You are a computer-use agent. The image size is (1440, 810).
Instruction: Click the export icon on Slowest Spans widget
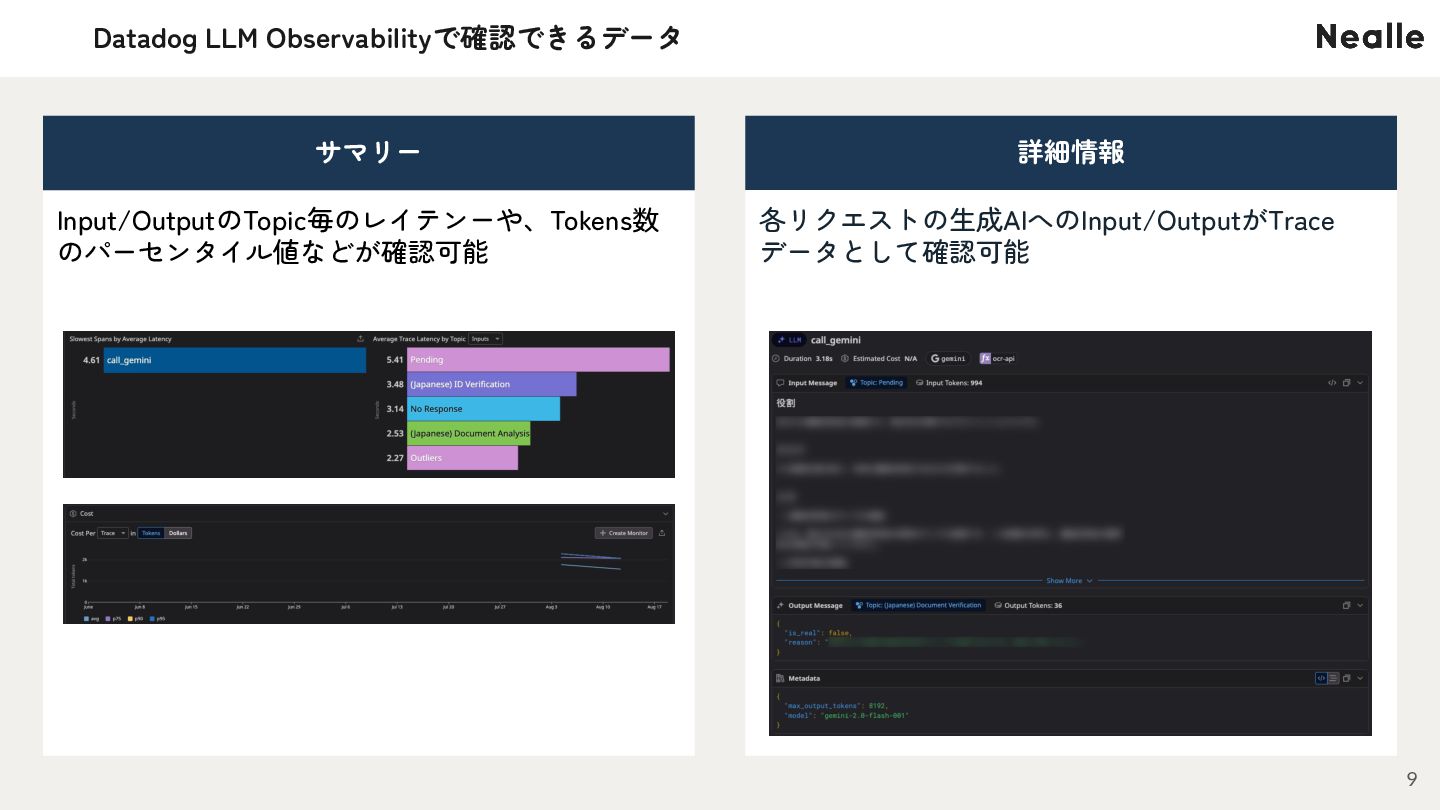360,339
